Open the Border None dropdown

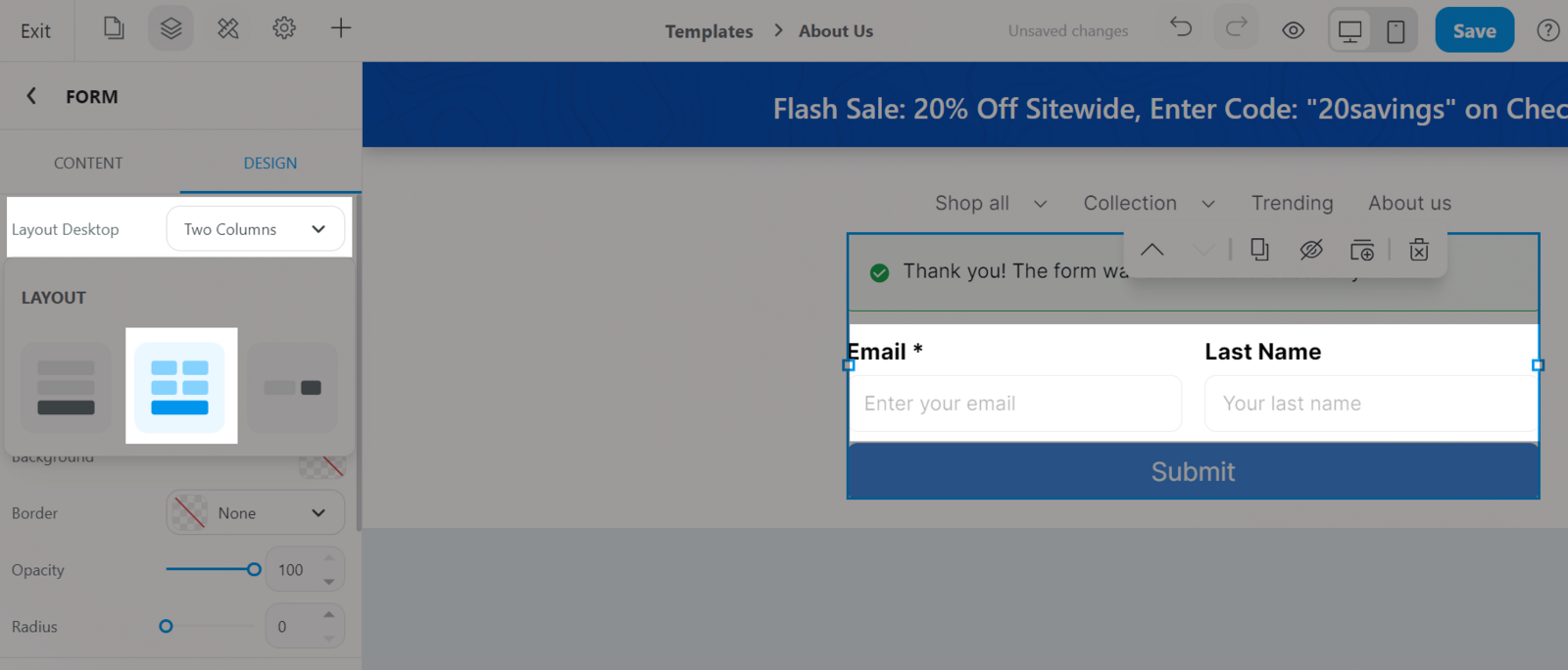coord(255,512)
